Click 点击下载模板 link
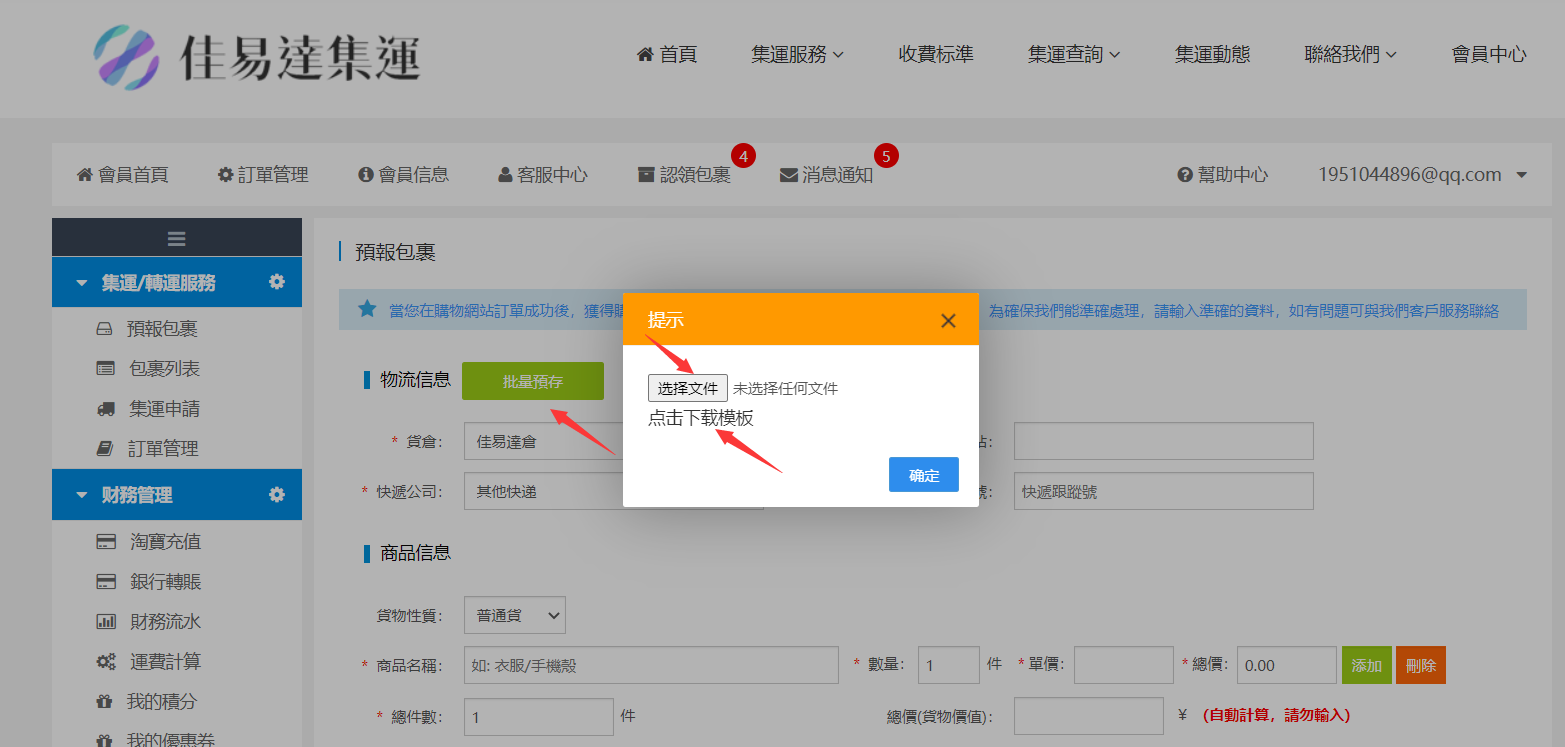Image resolution: width=1565 pixels, height=747 pixels. pos(701,418)
